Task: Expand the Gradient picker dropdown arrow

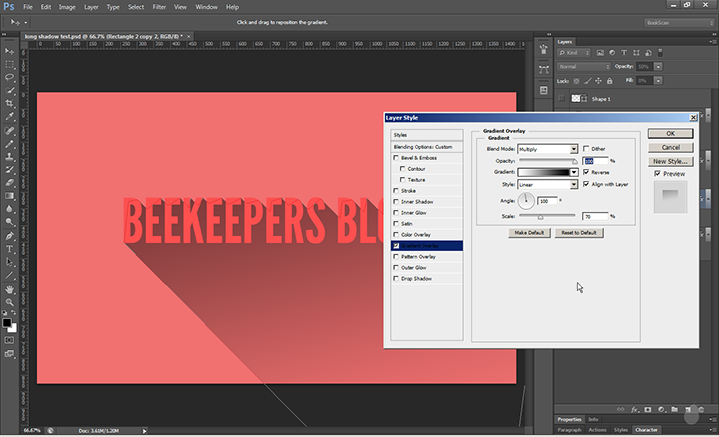Action: pos(574,172)
